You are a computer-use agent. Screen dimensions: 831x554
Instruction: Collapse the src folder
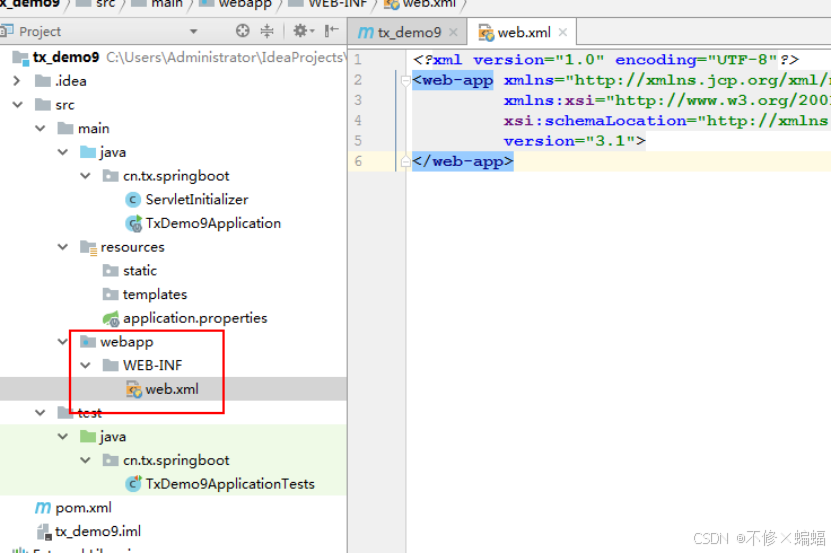(x=17, y=105)
